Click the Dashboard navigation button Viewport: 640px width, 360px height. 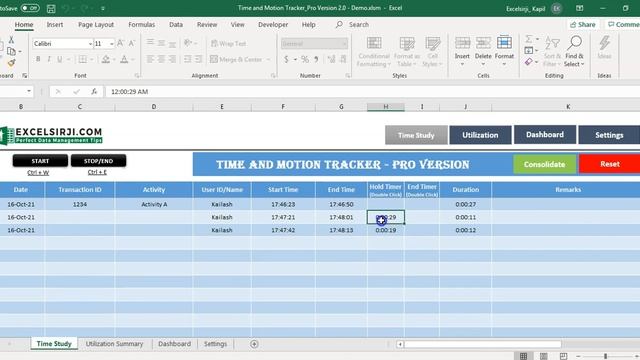[x=545, y=135]
